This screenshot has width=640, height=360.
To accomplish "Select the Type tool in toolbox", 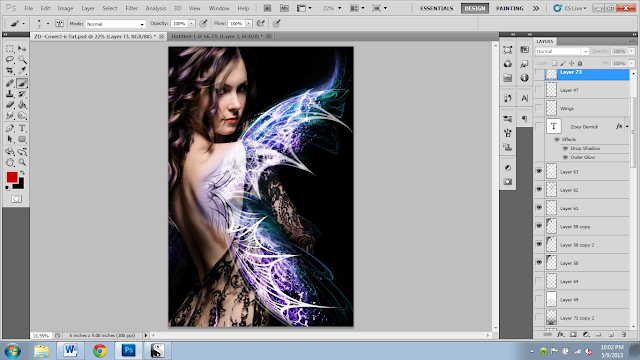I will pyautogui.click(x=22, y=128).
